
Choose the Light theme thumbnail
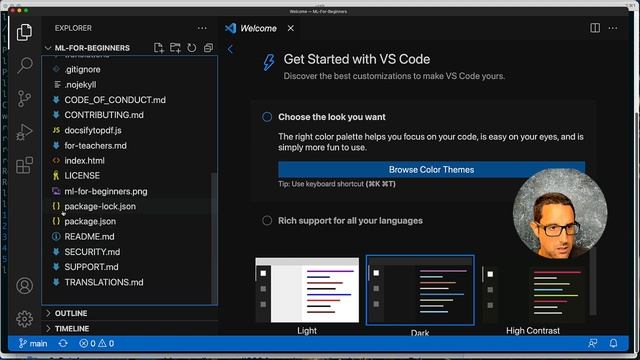tap(307, 290)
